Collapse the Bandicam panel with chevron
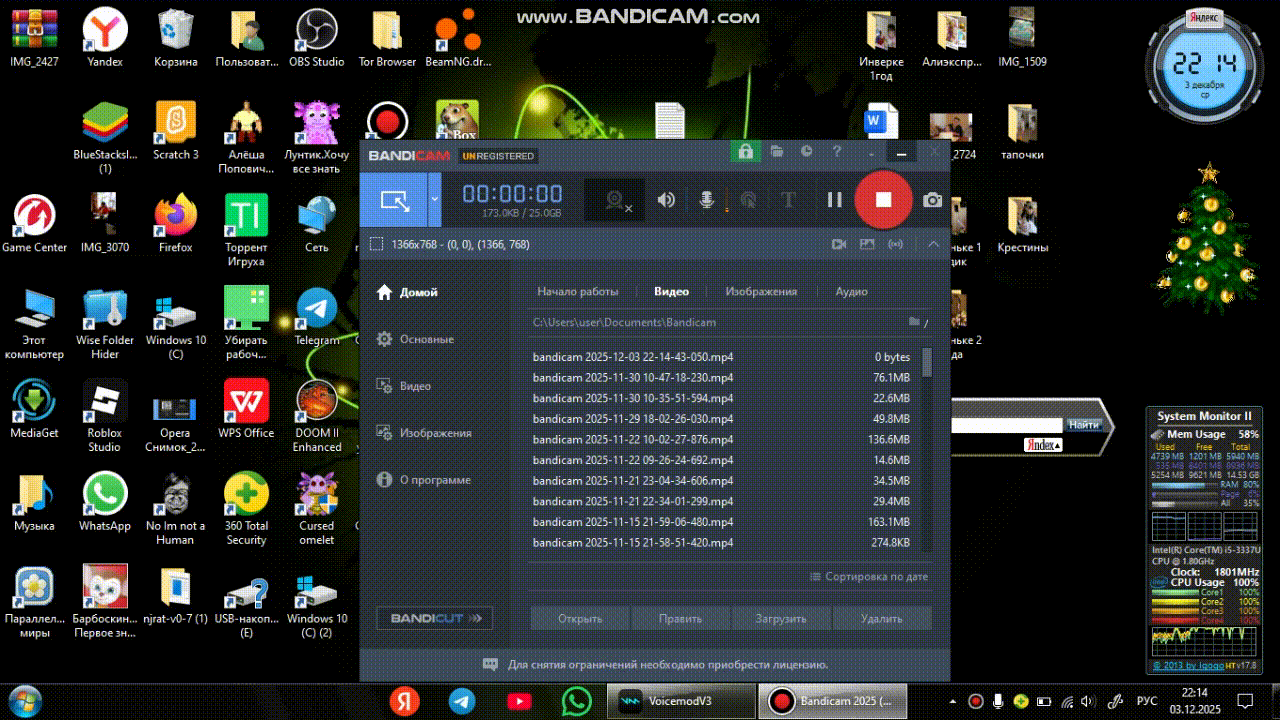This screenshot has width=1280, height=720. [933, 244]
